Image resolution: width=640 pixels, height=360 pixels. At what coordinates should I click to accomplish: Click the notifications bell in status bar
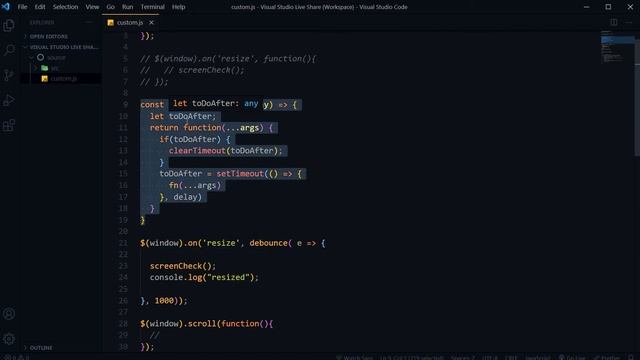[631, 358]
